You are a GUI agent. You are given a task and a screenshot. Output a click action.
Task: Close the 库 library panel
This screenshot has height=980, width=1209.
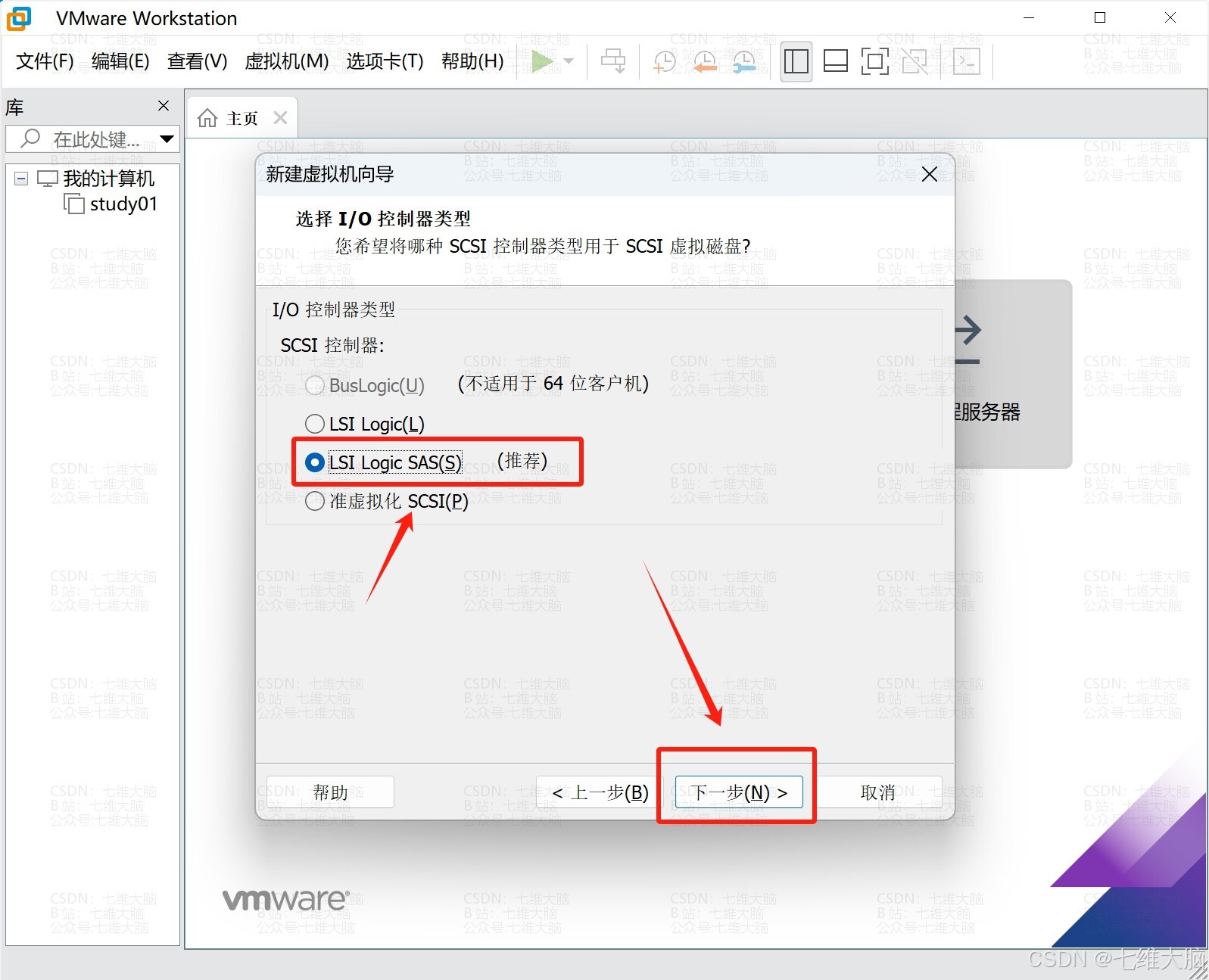pos(164,106)
